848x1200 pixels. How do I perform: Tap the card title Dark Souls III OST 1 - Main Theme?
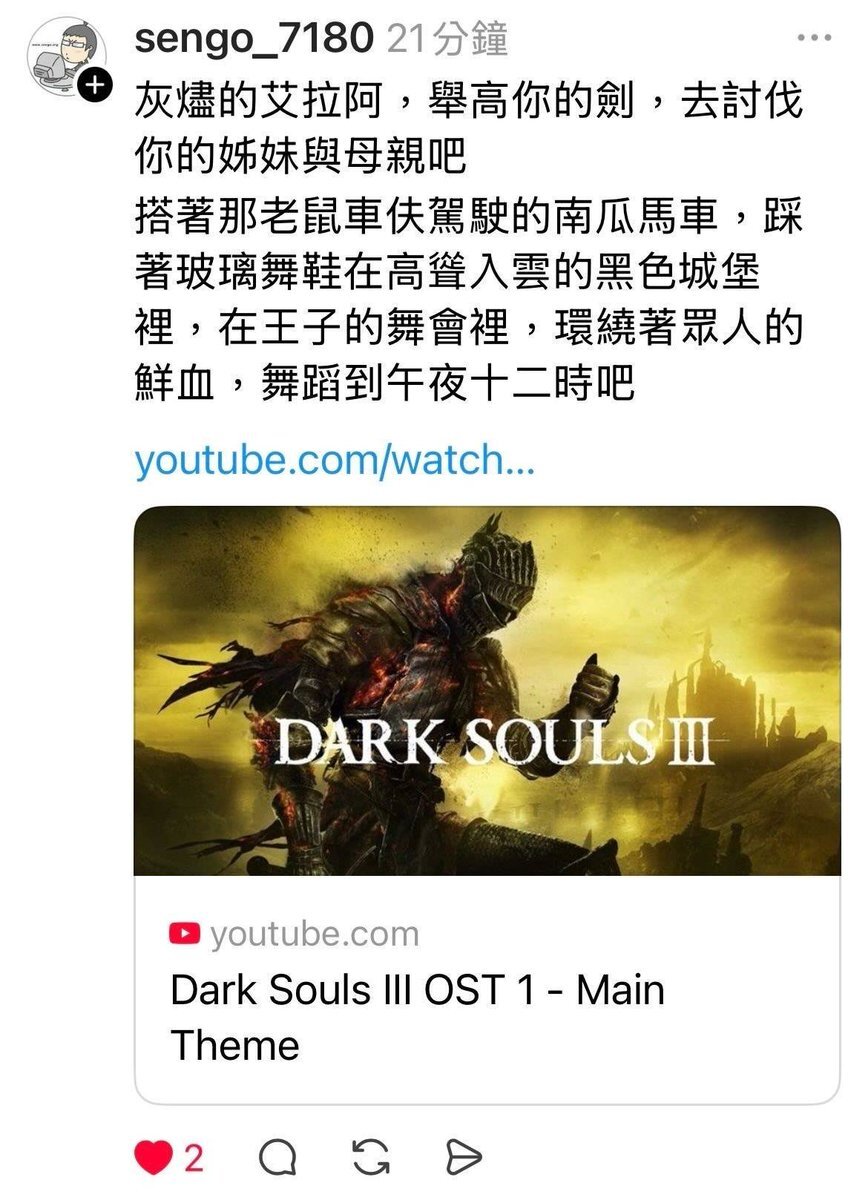pyautogui.click(x=418, y=1017)
